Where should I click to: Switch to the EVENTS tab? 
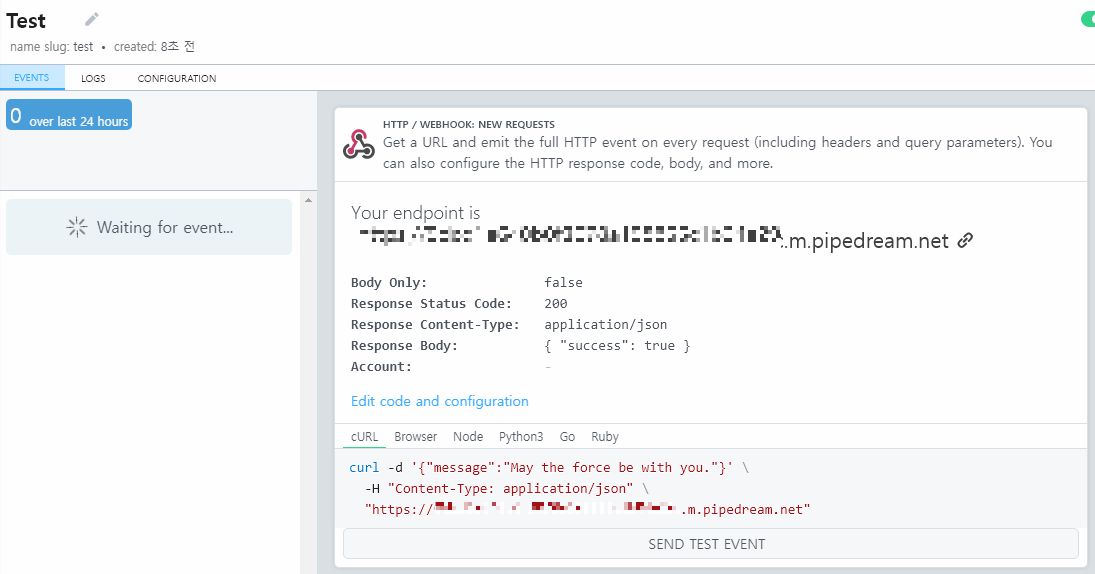click(x=32, y=78)
